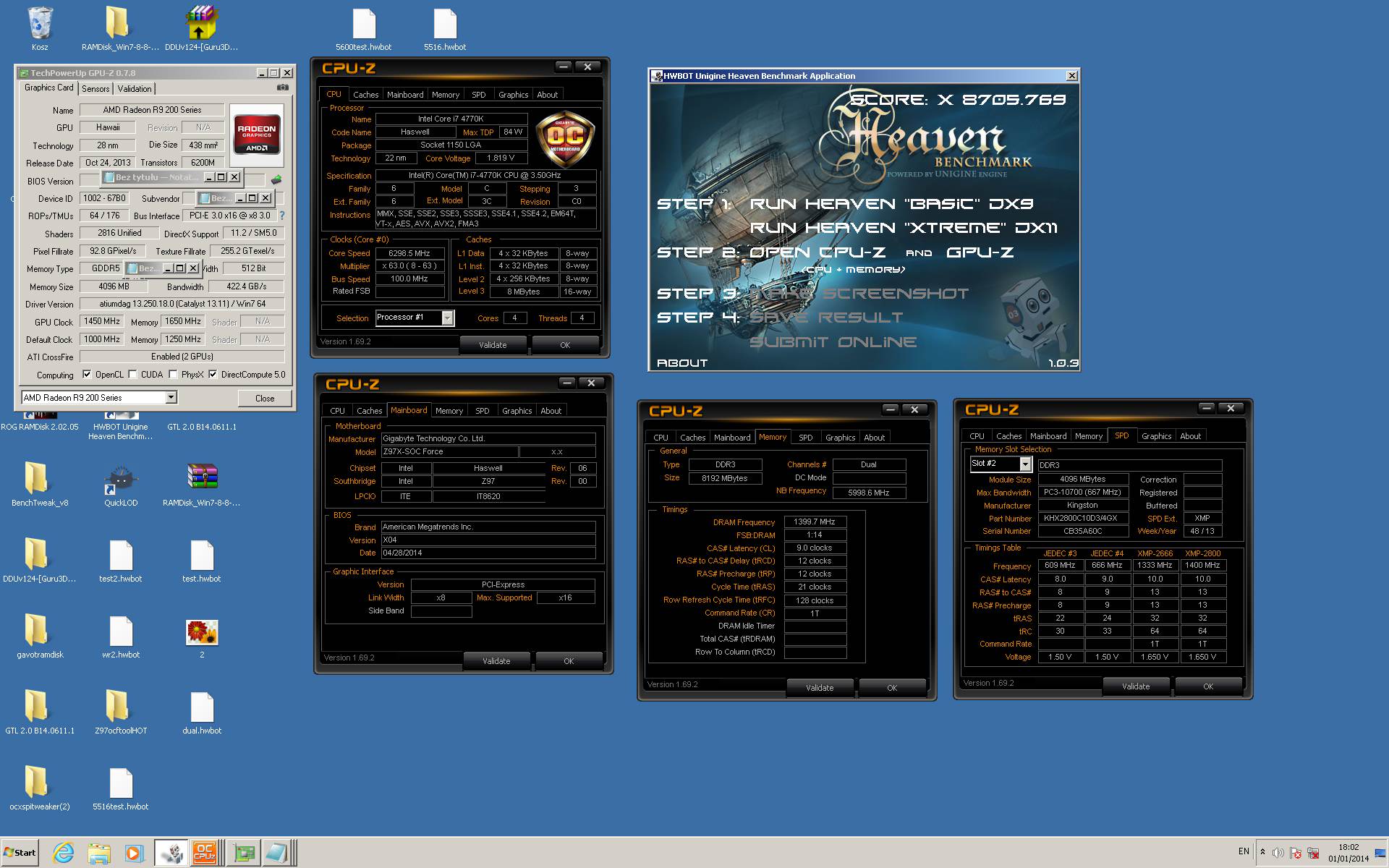The image size is (1389, 868).
Task: Click the Core Speed 6298.5 MHz field
Action: [x=409, y=253]
